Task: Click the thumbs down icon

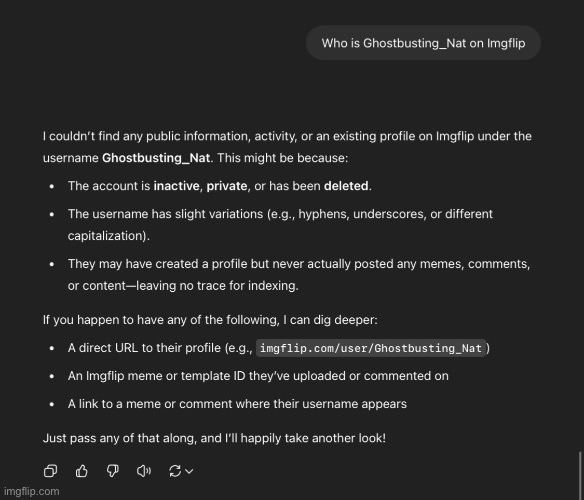Action: click(x=112, y=471)
